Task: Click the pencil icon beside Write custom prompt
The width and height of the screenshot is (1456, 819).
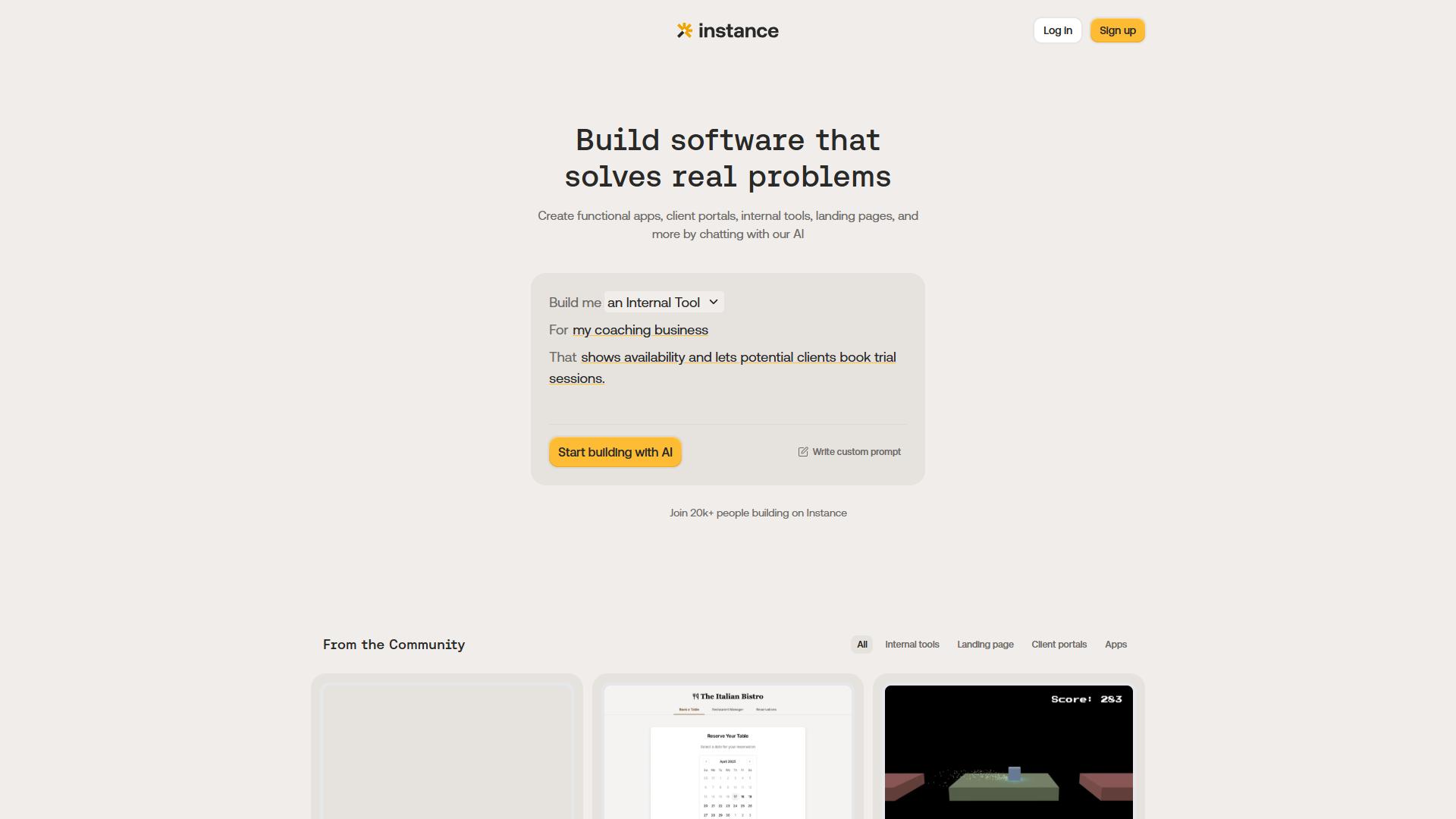Action: pos(803,452)
